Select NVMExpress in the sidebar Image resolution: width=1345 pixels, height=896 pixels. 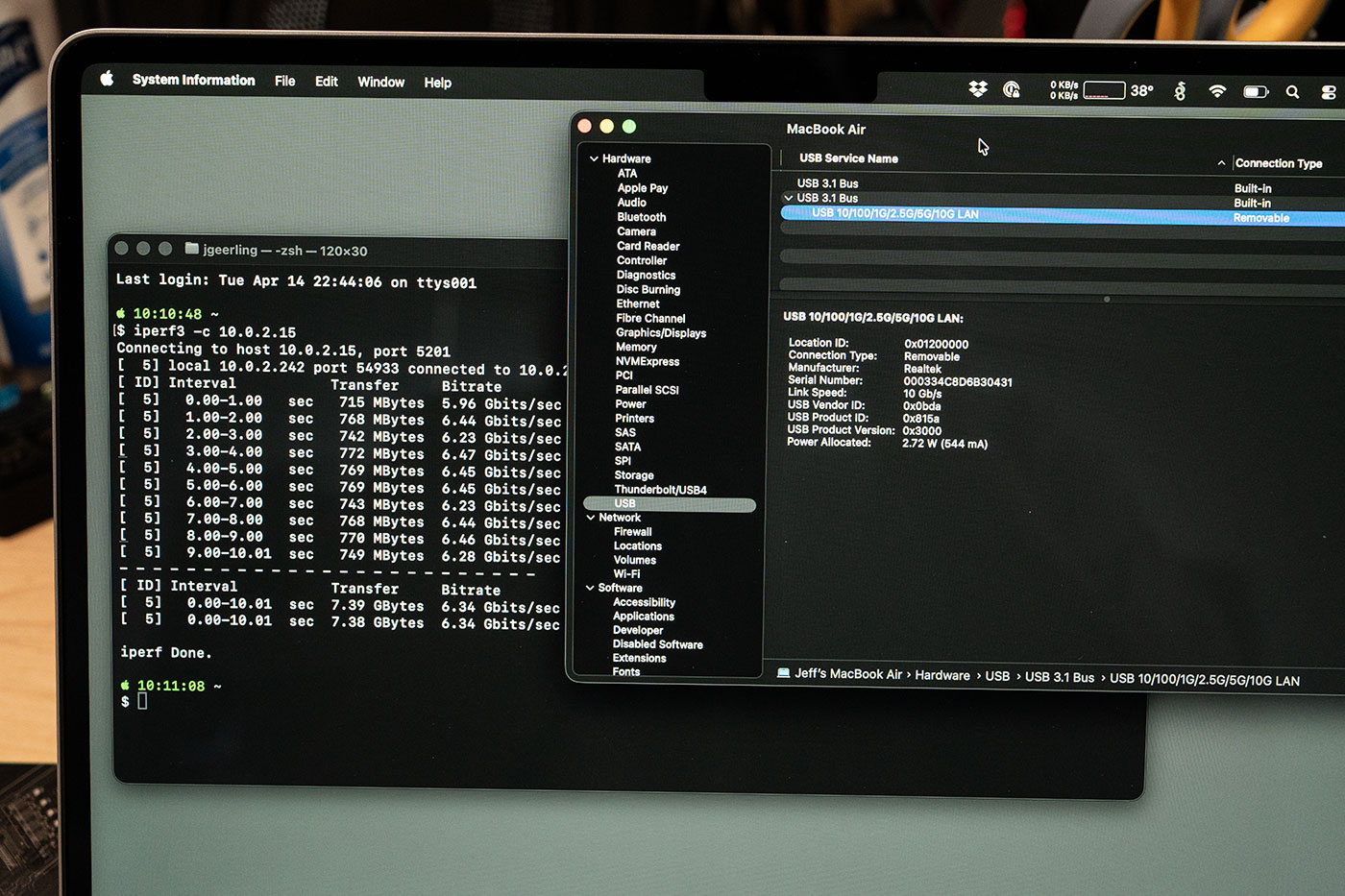(648, 361)
